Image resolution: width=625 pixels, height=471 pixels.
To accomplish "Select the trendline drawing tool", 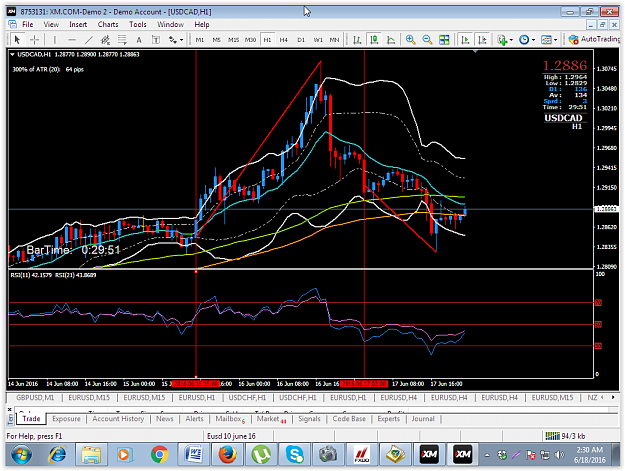I will point(88,39).
